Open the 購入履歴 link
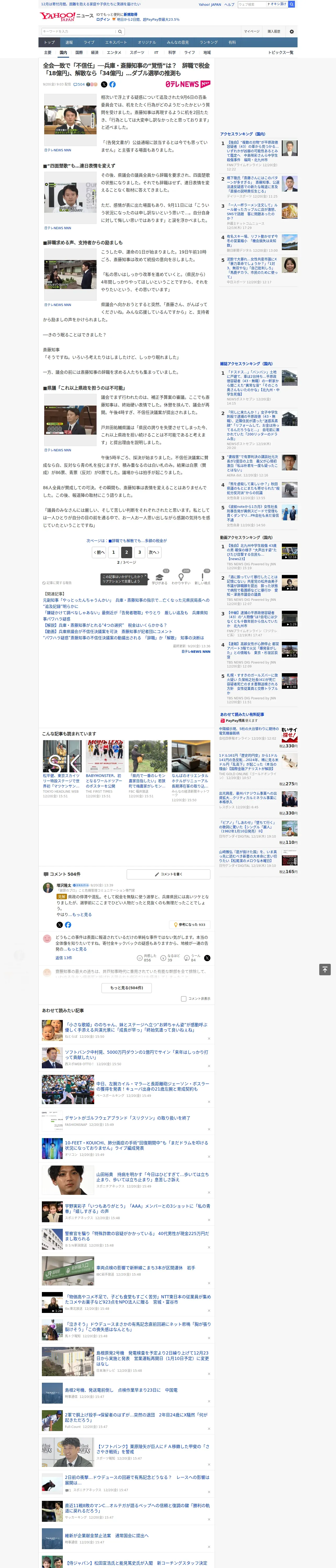The height and width of the screenshot is (1568, 336). pos(274,32)
